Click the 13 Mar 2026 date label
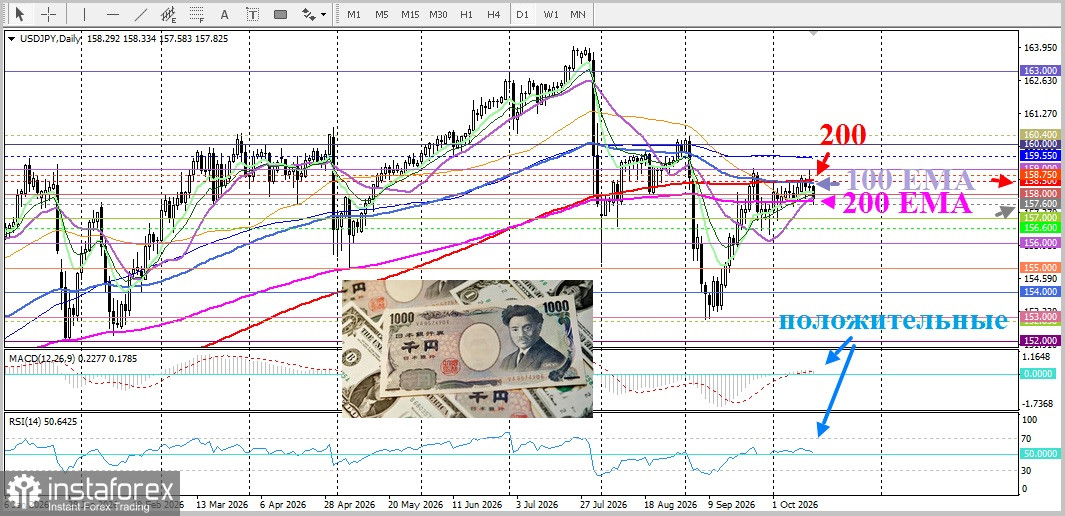This screenshot has width=1065, height=516. coord(221,505)
